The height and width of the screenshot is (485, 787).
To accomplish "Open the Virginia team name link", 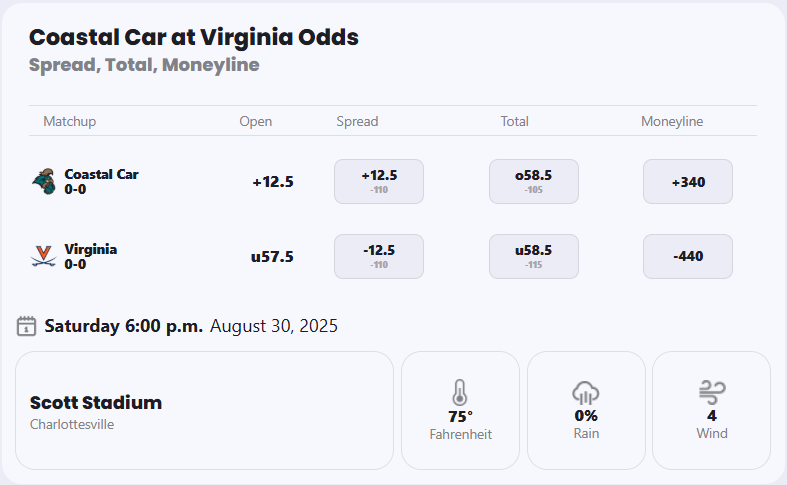I will (90, 249).
